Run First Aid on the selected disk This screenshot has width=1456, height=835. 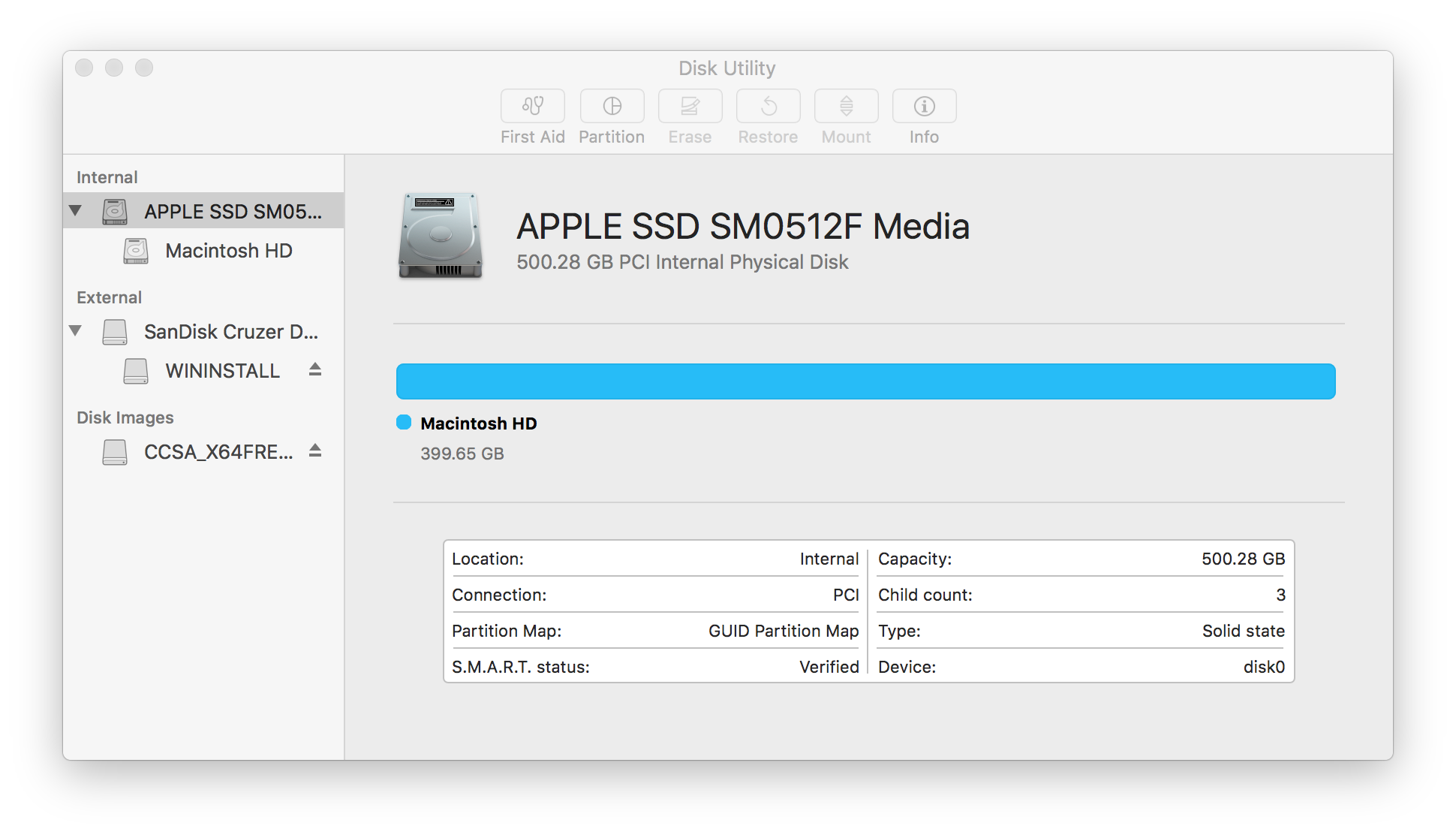tap(532, 106)
